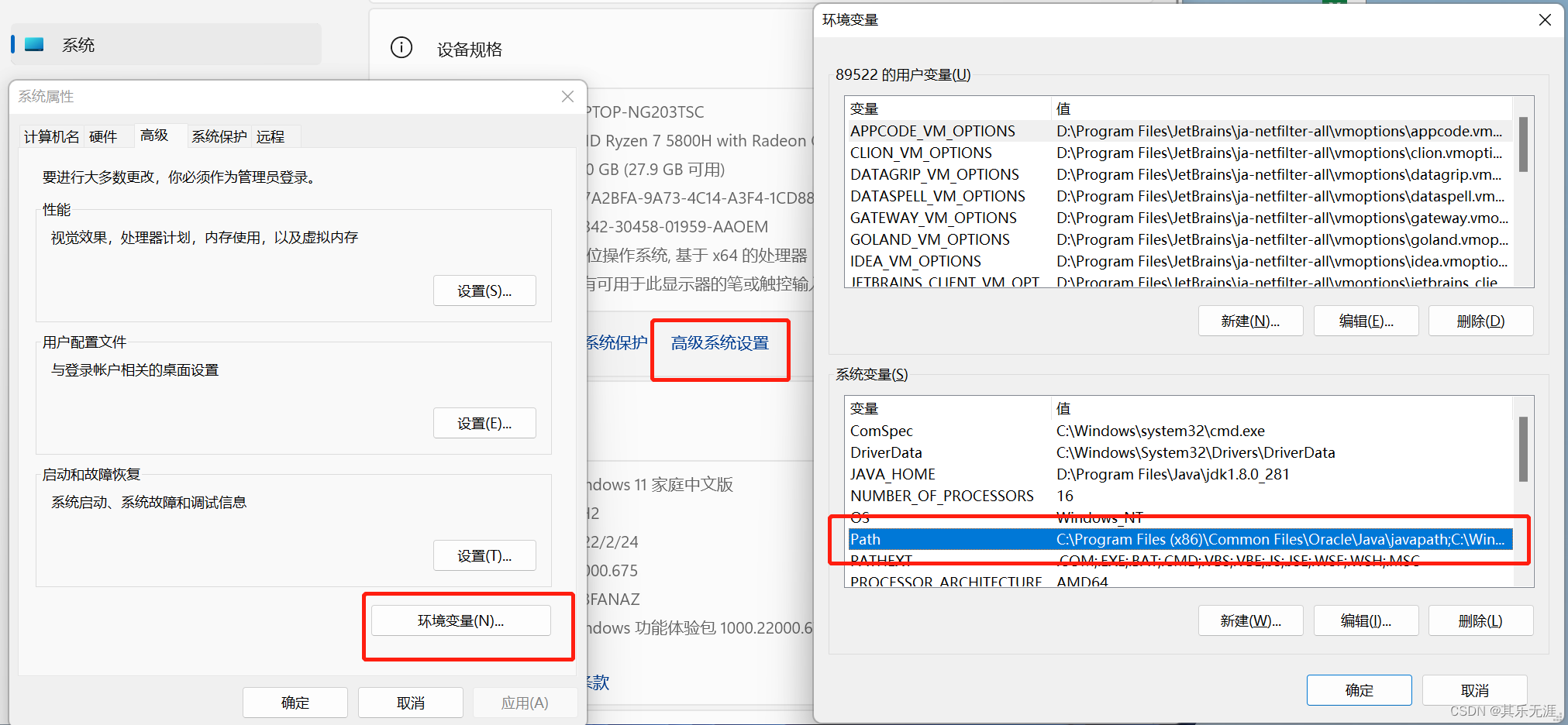Click the info icon beside 设备规格
The width and height of the screenshot is (1568, 725).
click(401, 48)
